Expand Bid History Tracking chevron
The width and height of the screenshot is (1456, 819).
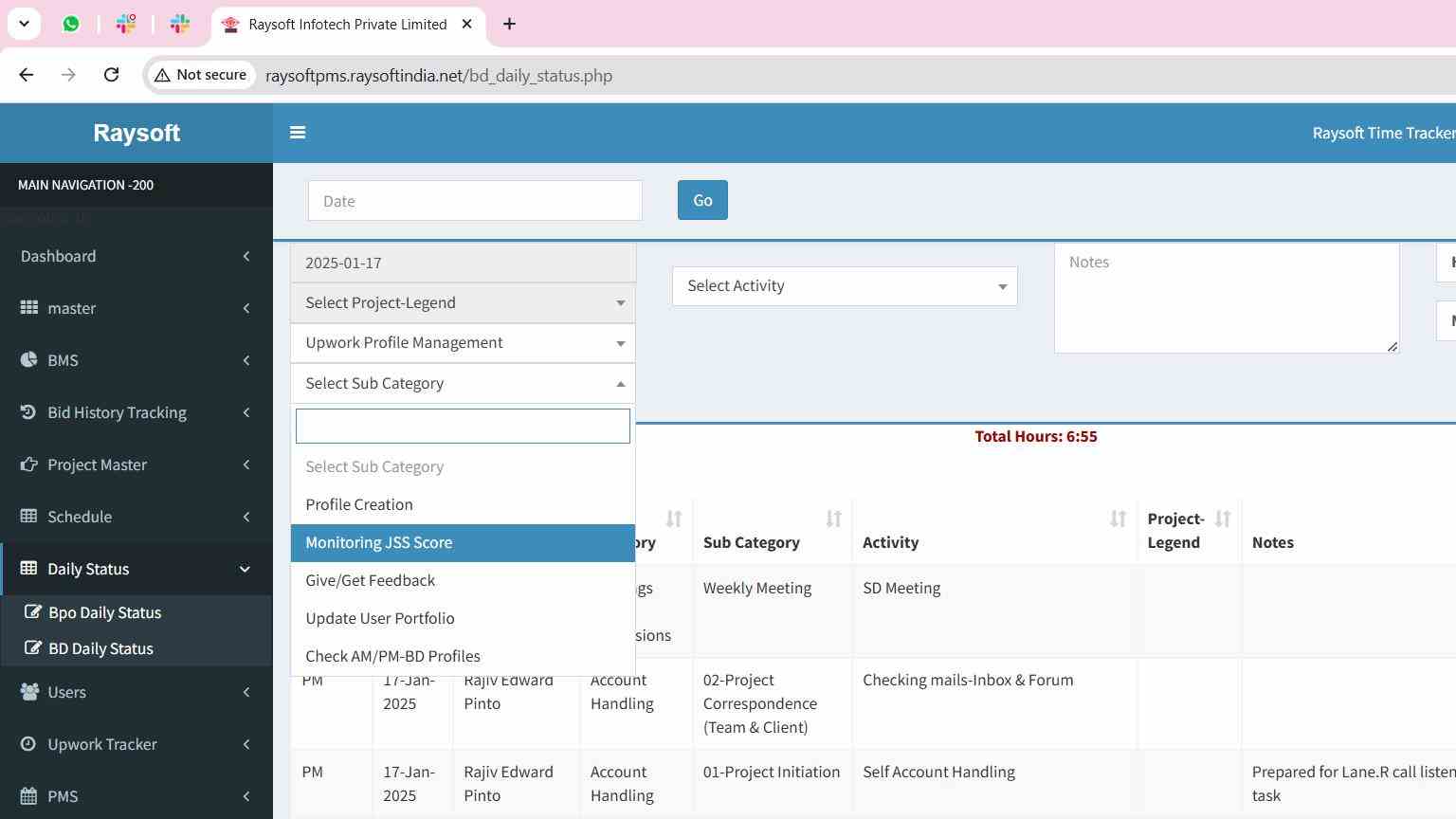[x=246, y=412]
